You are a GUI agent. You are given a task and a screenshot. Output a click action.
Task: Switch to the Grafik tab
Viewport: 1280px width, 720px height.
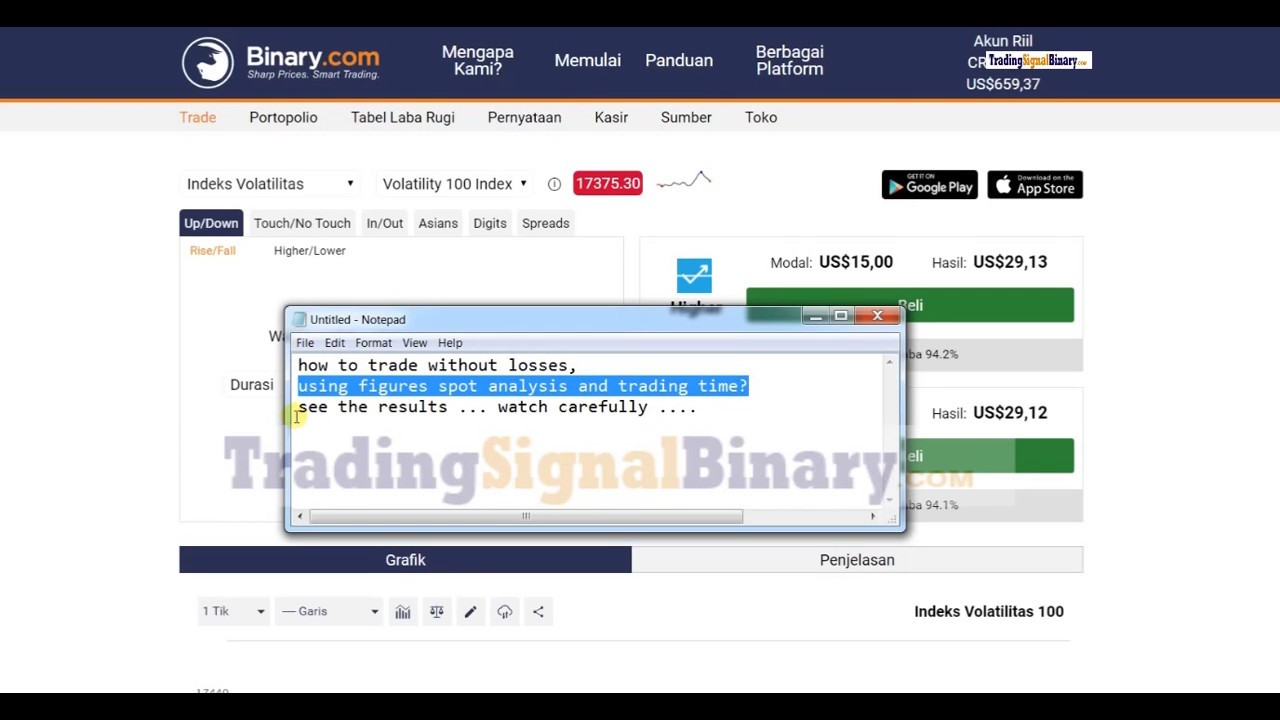(405, 560)
